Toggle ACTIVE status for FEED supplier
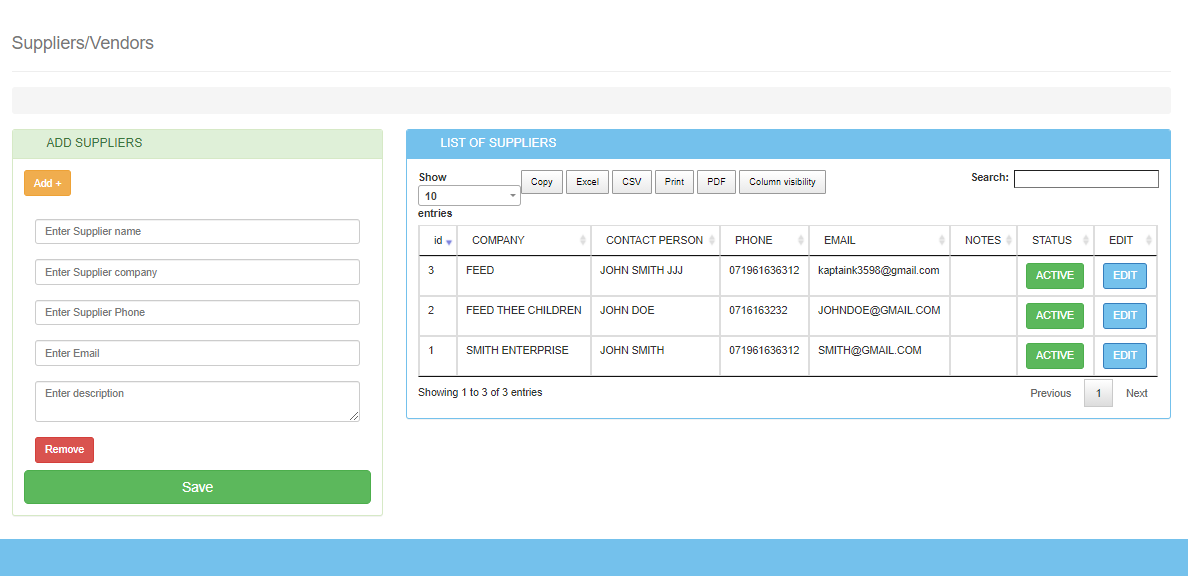 tap(1054, 276)
